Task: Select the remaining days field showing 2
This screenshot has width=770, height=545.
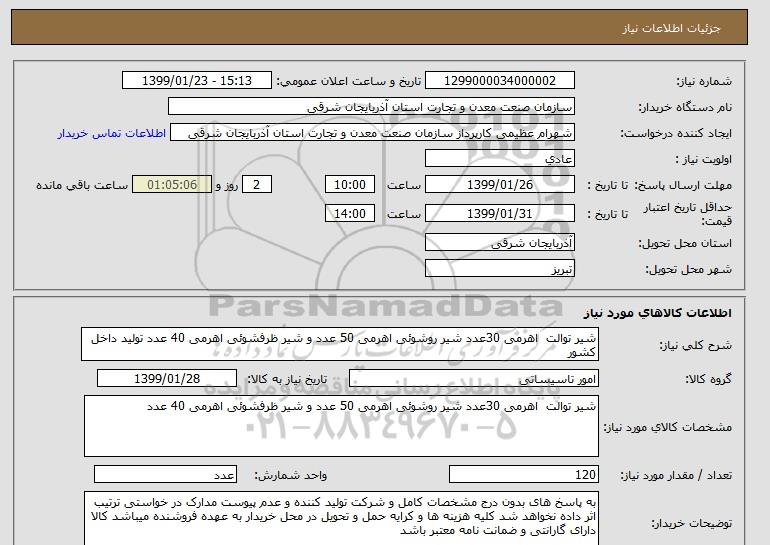Action: point(256,185)
